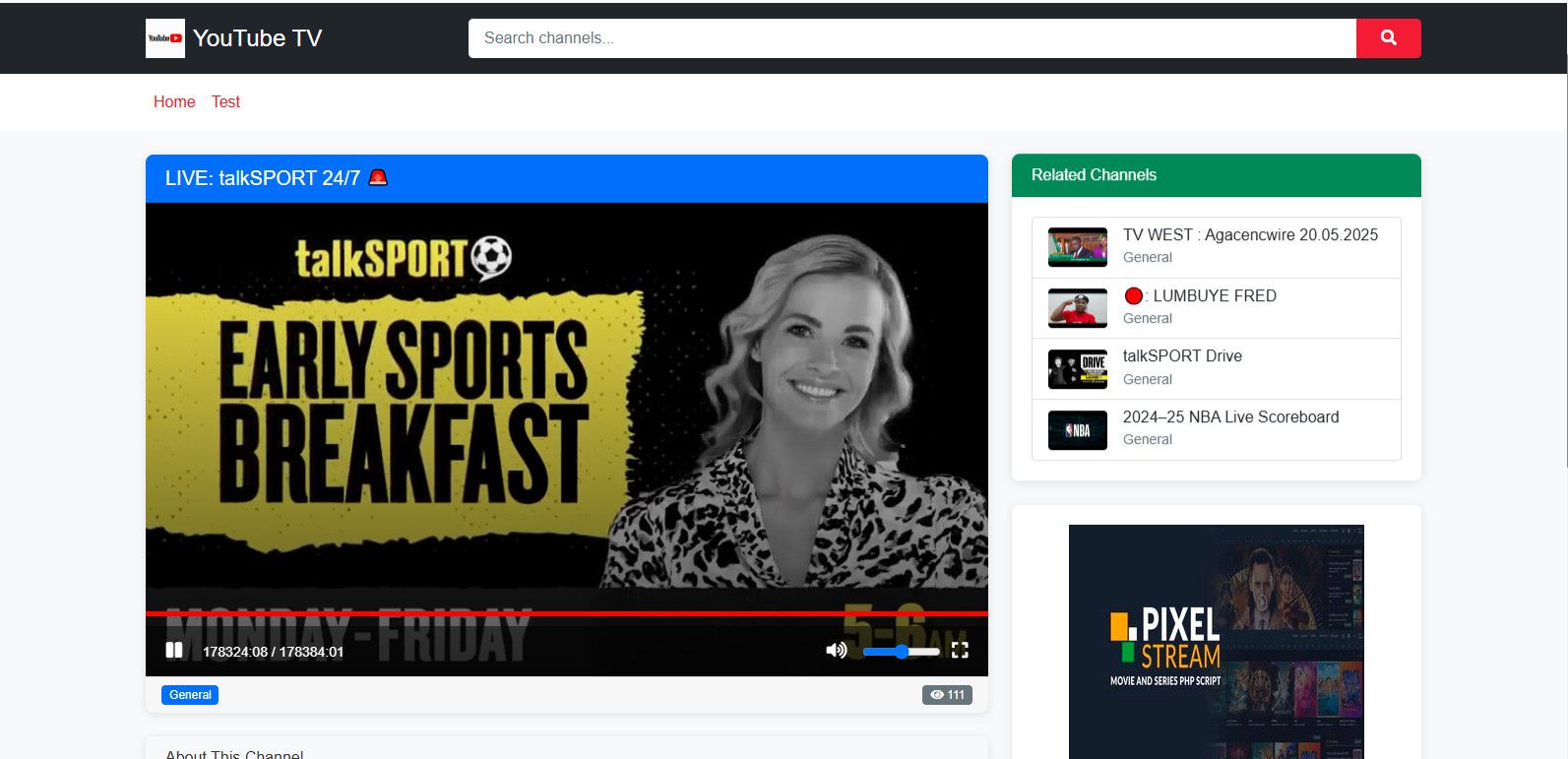The image size is (1568, 759).
Task: Click the General category badge under the video
Action: (x=190, y=695)
